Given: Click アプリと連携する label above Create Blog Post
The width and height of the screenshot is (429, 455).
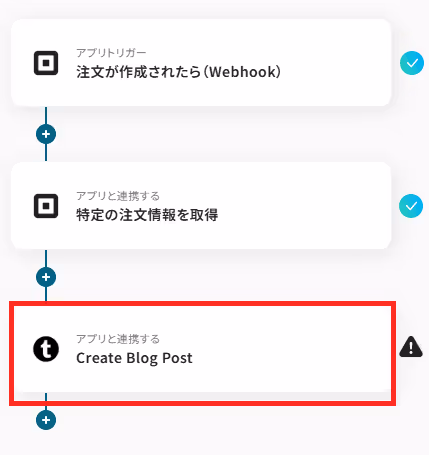Looking at the screenshot, I should 118,339.
